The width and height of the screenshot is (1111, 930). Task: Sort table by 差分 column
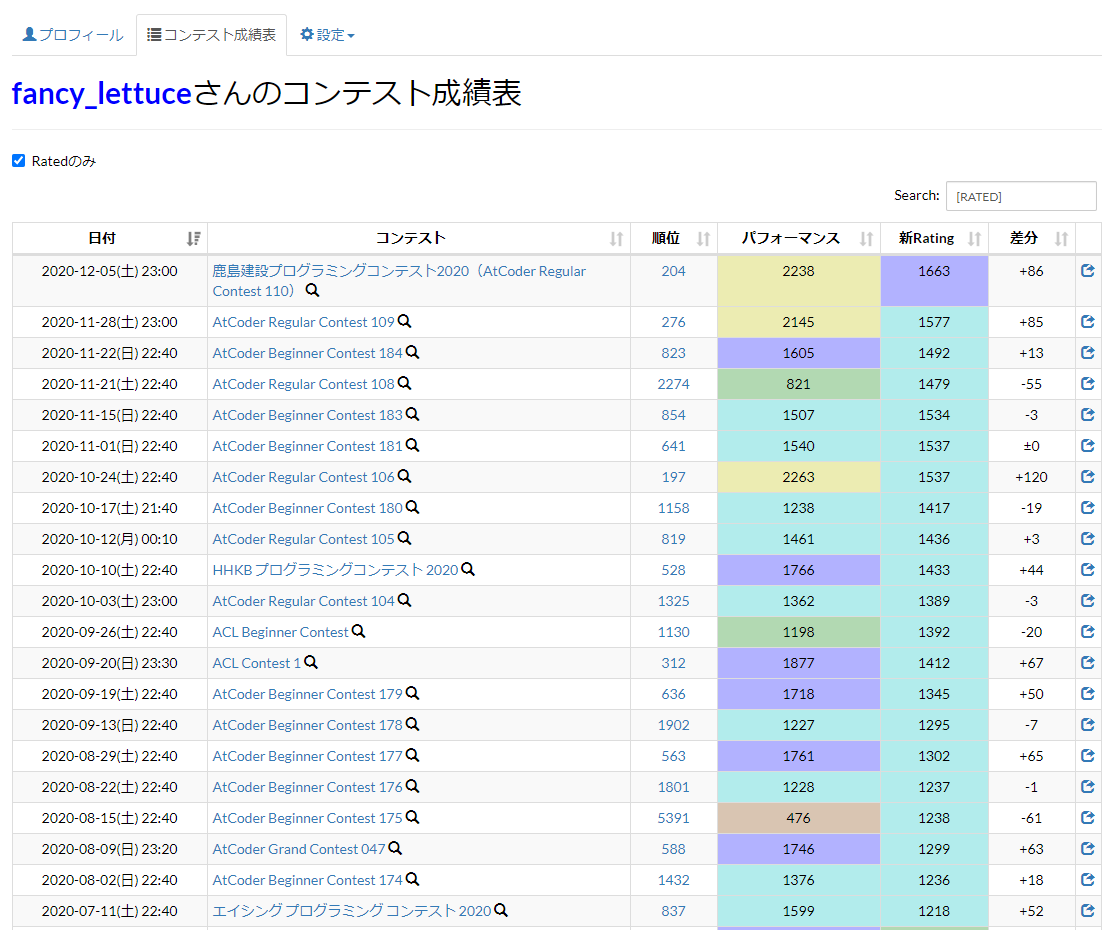click(1032, 239)
